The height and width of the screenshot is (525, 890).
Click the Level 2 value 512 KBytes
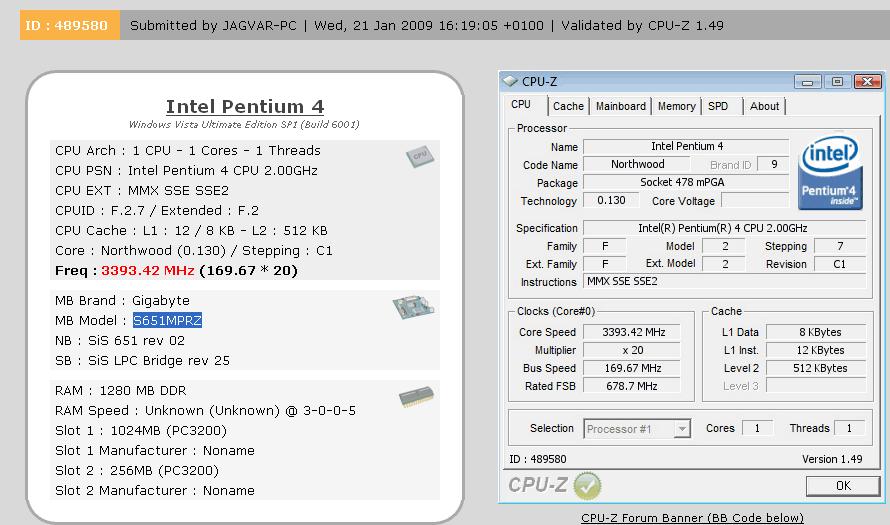816,368
